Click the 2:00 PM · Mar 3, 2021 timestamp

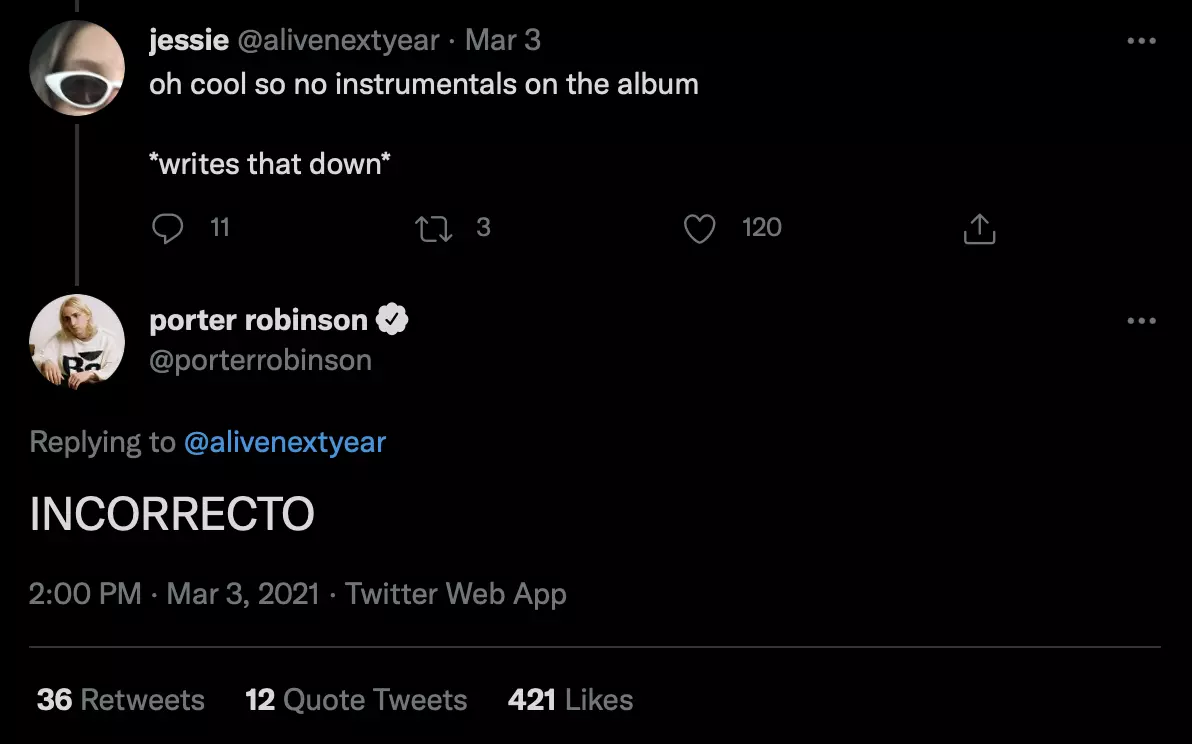[174, 594]
